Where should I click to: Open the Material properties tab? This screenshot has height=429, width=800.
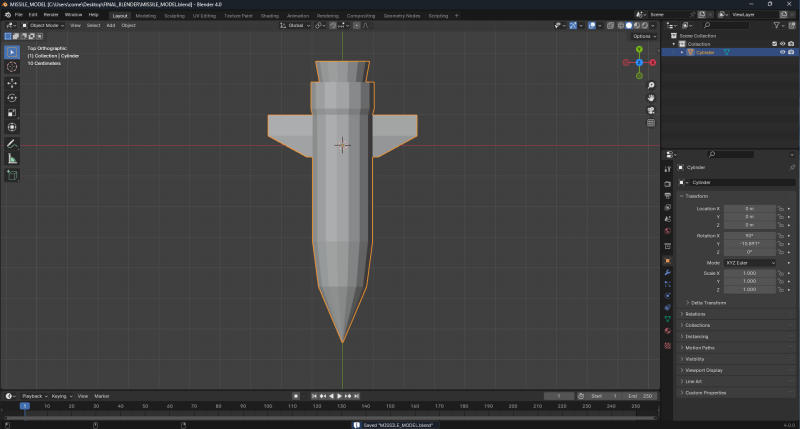[x=667, y=331]
